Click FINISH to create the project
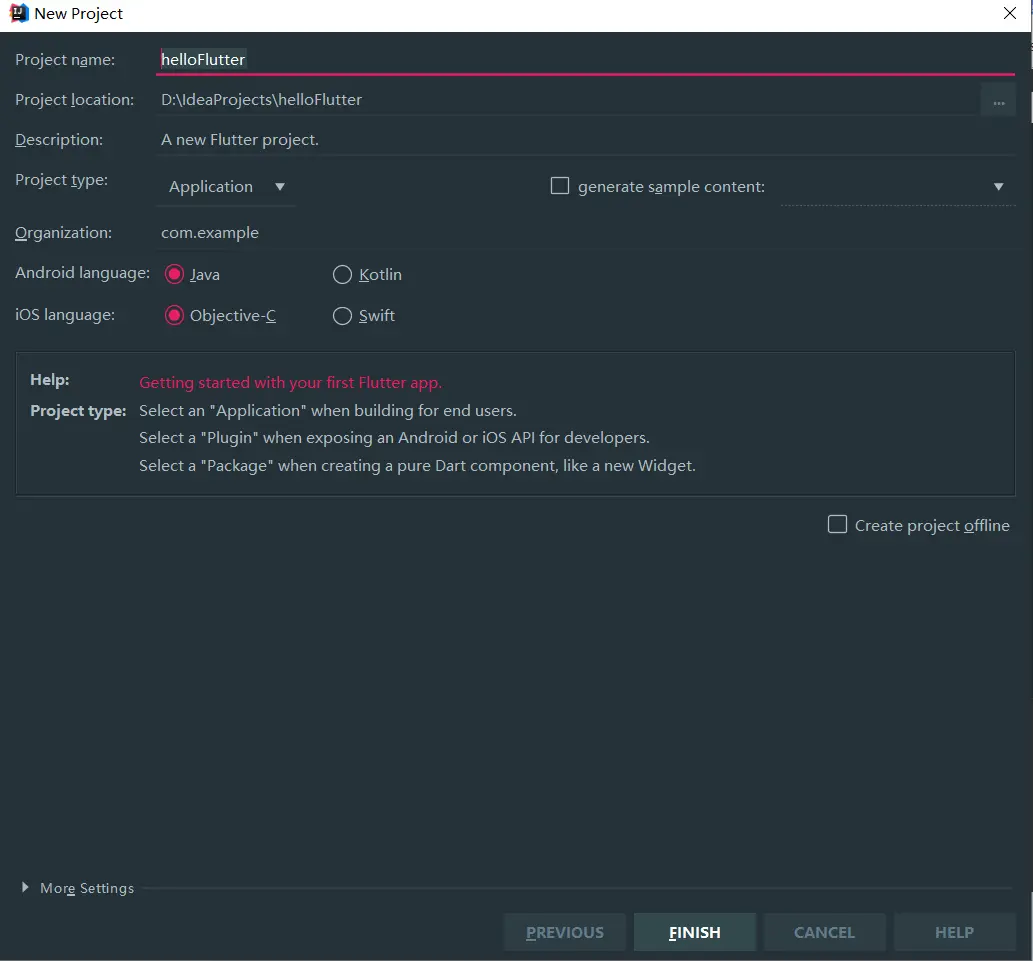 click(x=694, y=932)
